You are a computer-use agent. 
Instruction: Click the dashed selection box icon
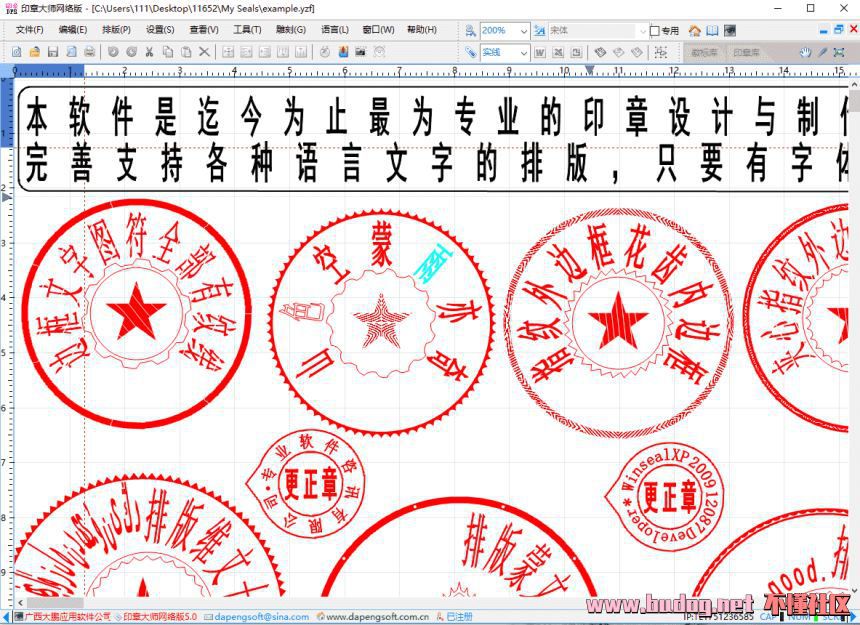pyautogui.click(x=661, y=52)
